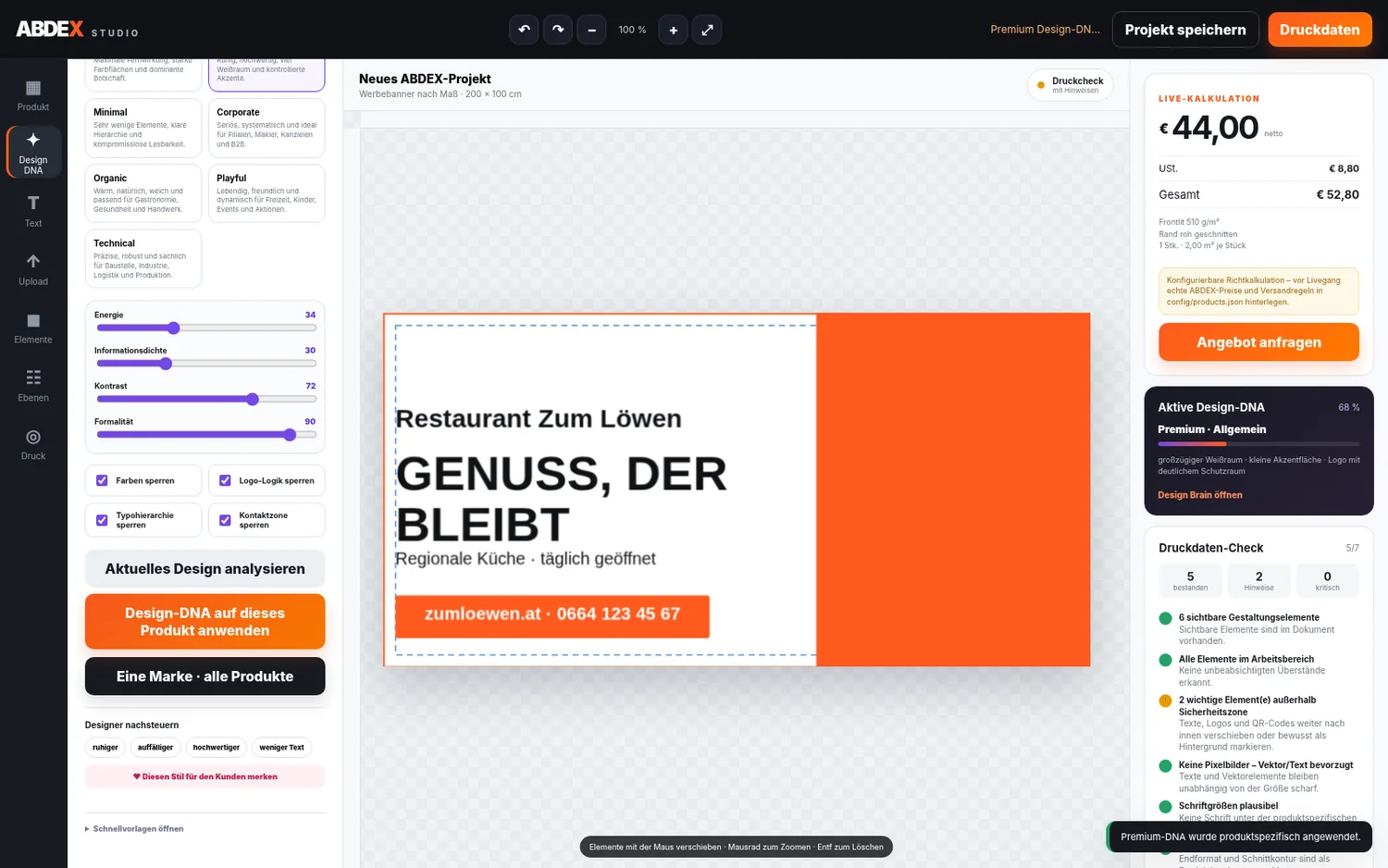Fit canvas with the expand arrows icon
Screen dimensions: 1388x868
click(x=708, y=30)
